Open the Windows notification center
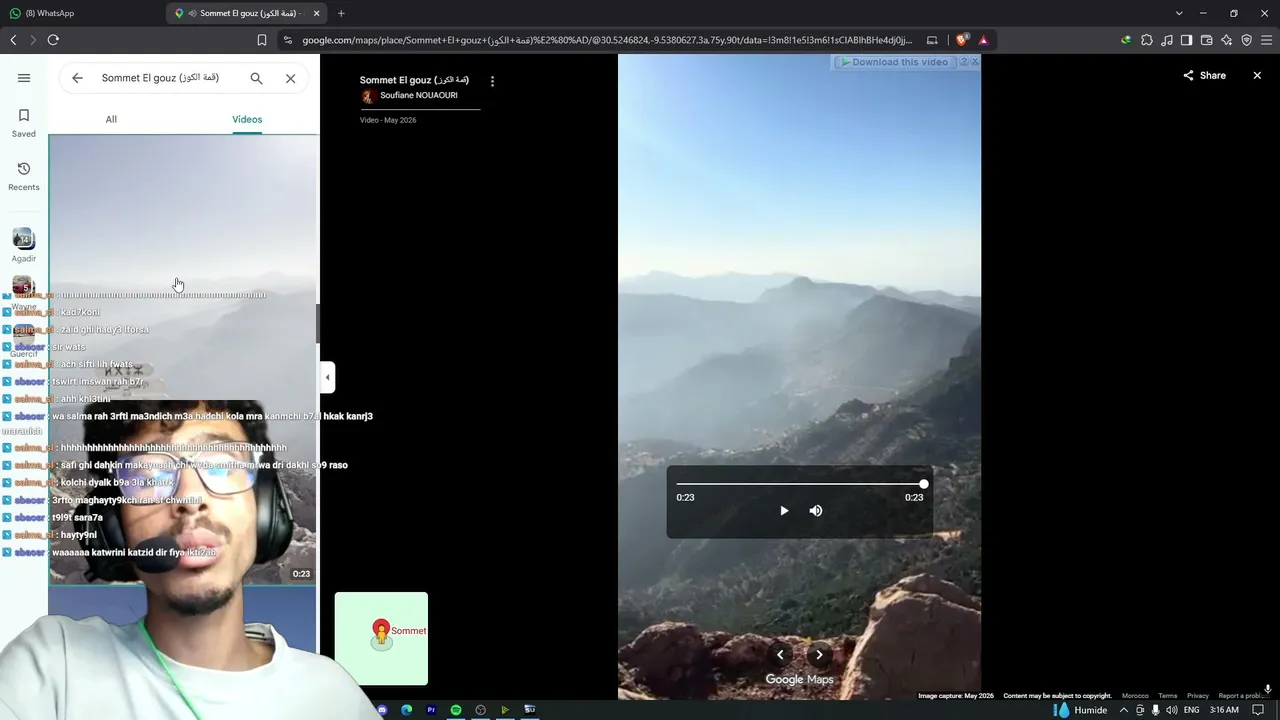Screen dimensions: 1280x720 point(1259,710)
